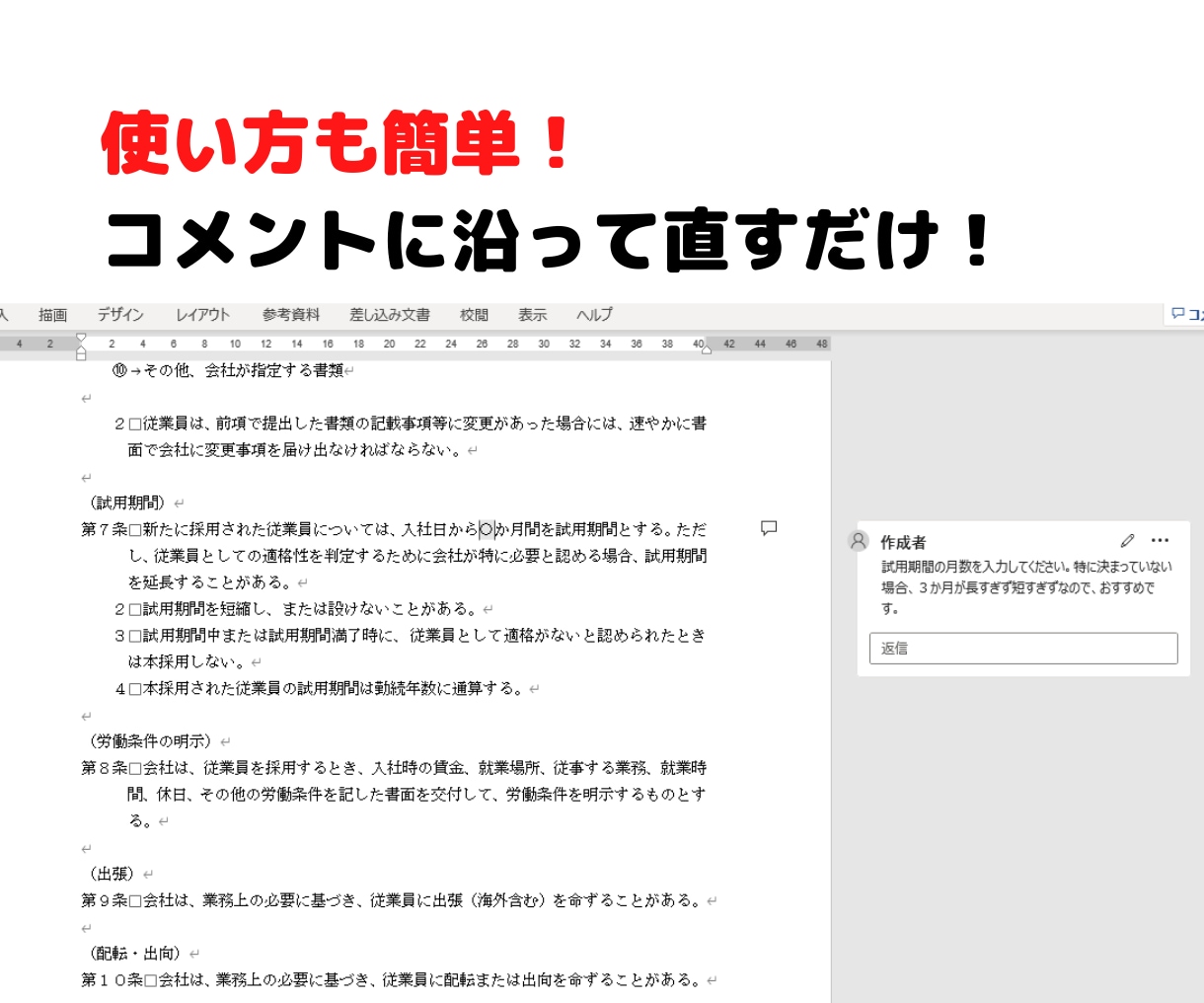Open the デザイン ribbon tab
Viewport: 1204px width, 1003px height.
coord(120,315)
